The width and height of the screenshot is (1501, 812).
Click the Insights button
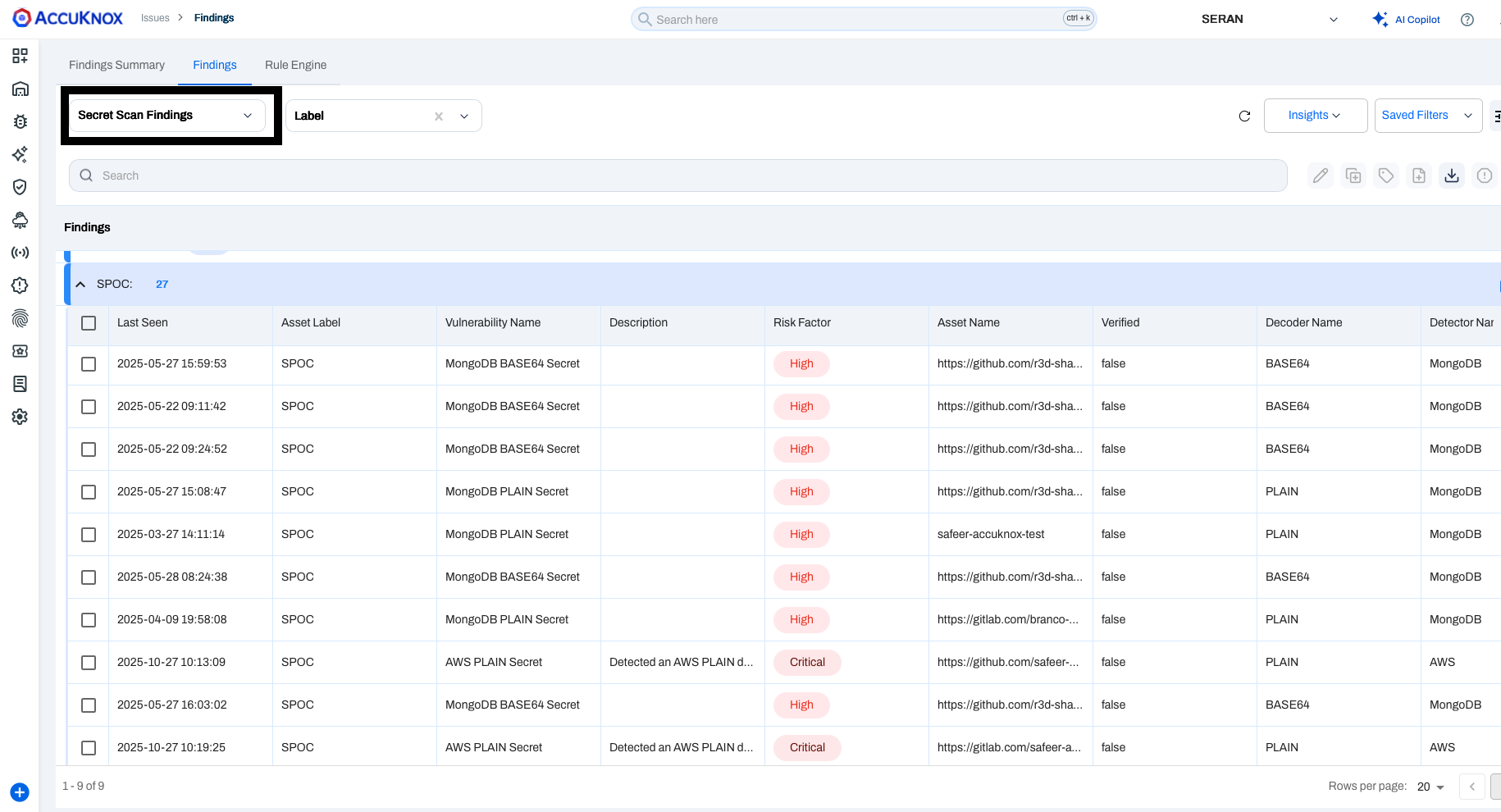coord(1315,116)
